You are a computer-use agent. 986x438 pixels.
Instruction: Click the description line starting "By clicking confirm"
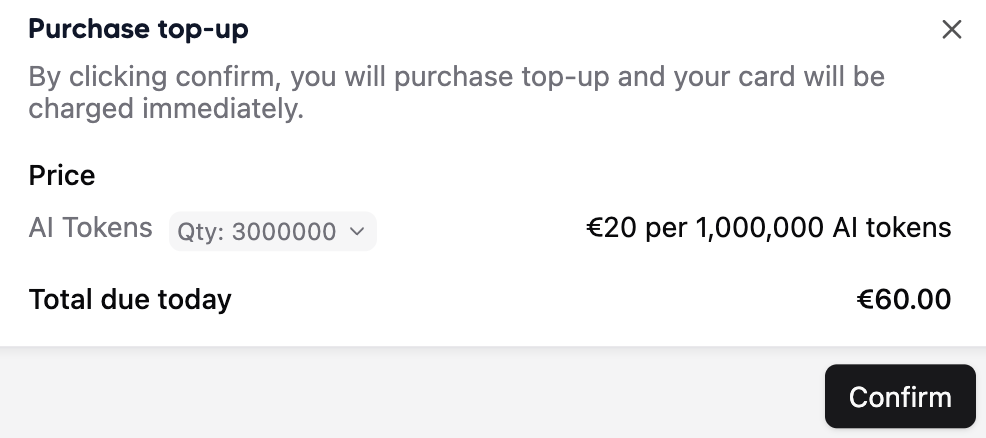coord(456,77)
